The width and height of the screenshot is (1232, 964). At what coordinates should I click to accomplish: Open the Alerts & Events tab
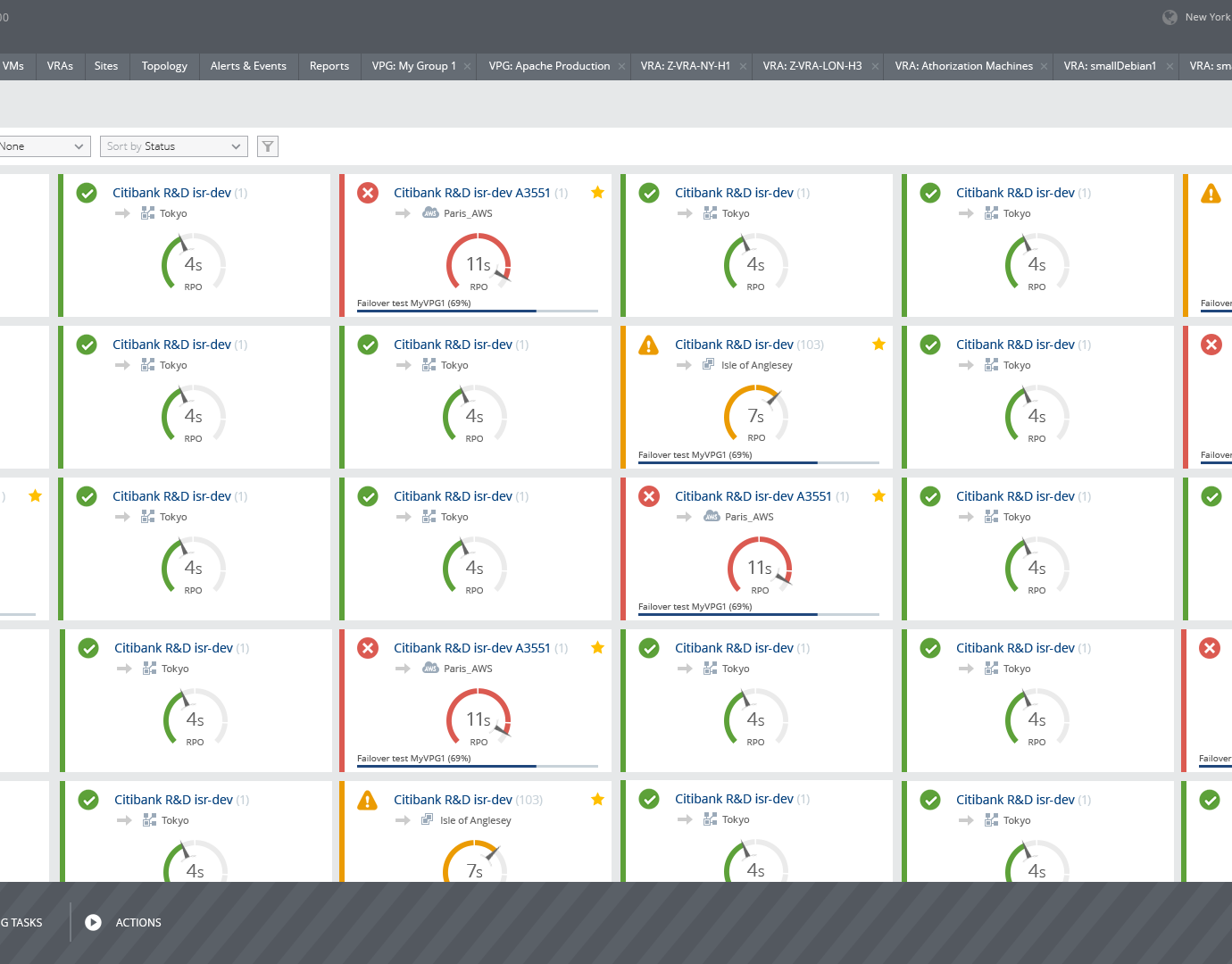248,66
